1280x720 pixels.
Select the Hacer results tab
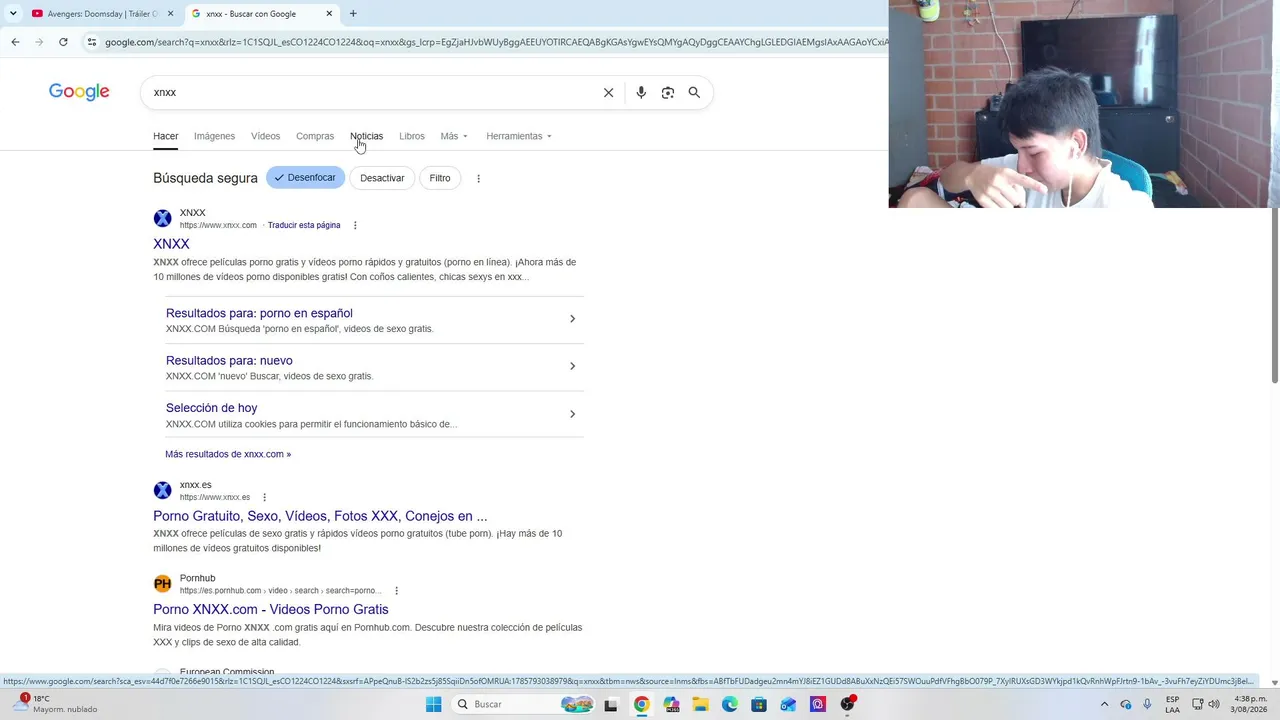[166, 136]
